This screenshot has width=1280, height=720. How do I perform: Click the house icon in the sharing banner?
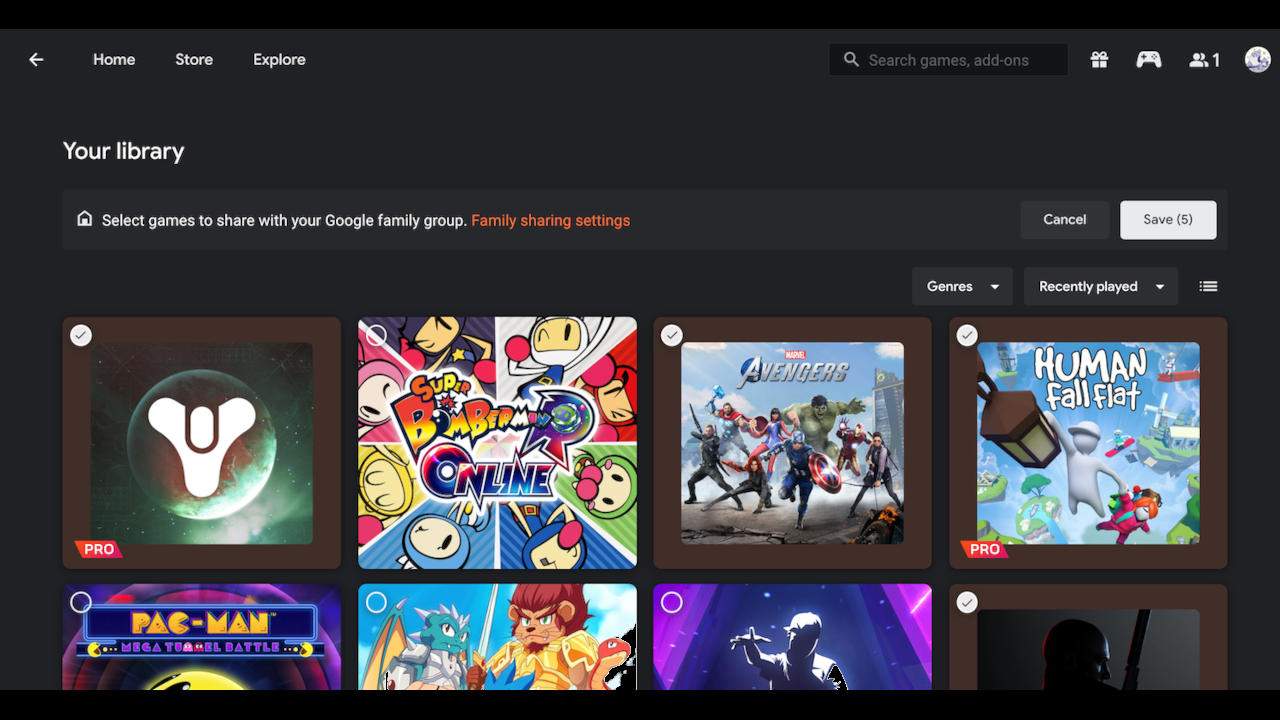click(84, 219)
